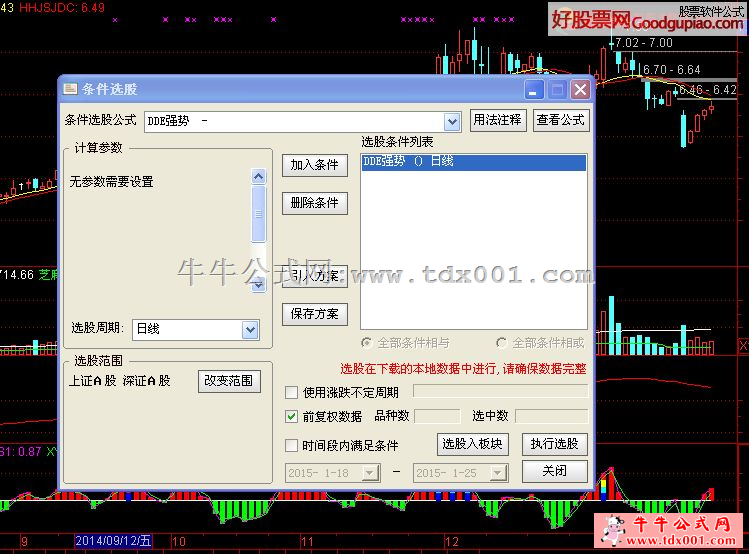This screenshot has width=749, height=554.
Task: Close the 条件选股 dialog with X
Action: coord(580,90)
